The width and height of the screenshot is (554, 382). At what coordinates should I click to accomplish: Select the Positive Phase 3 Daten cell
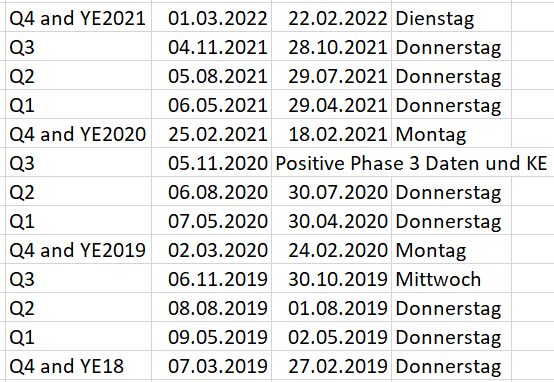pyautogui.click(x=413, y=163)
